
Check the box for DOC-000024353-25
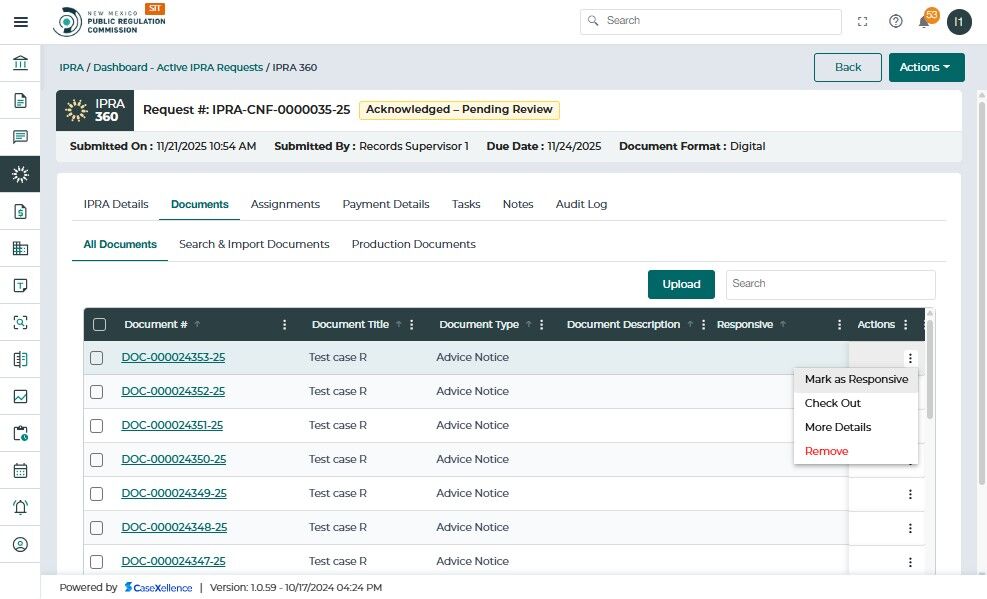tap(97, 358)
